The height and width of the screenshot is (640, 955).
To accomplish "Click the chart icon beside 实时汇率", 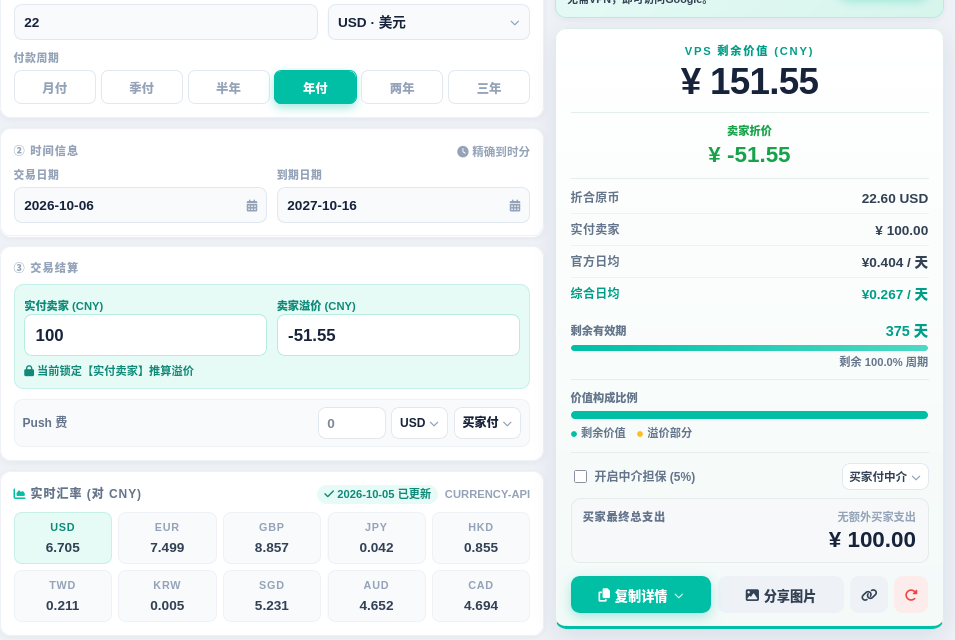I will [19, 494].
